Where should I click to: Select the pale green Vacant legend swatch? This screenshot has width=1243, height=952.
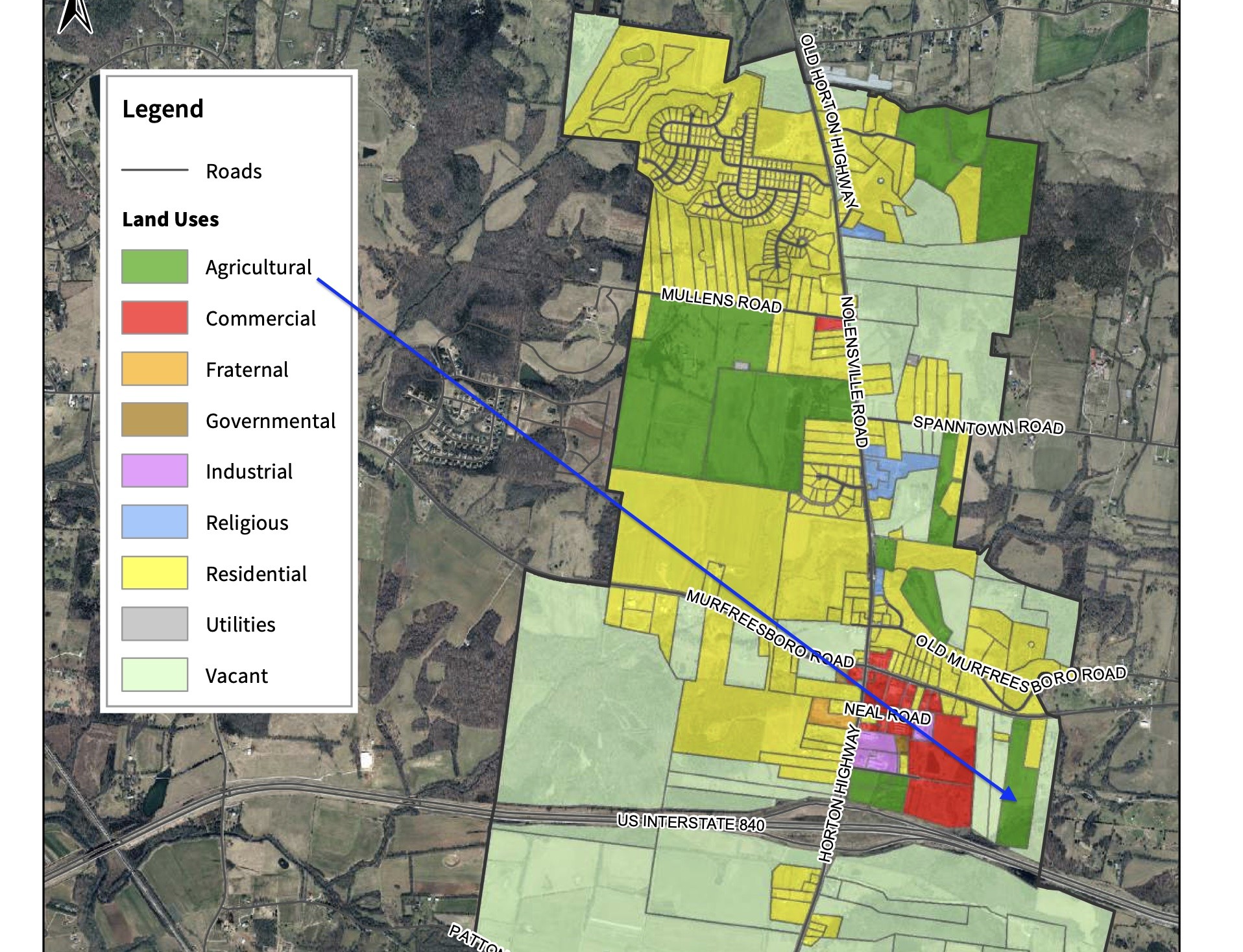tap(154, 675)
